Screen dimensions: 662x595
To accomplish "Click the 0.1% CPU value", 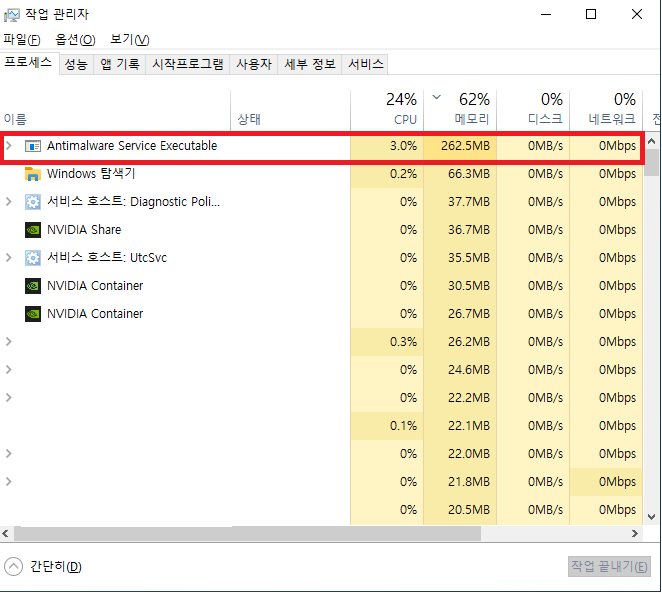I will pos(403,426).
